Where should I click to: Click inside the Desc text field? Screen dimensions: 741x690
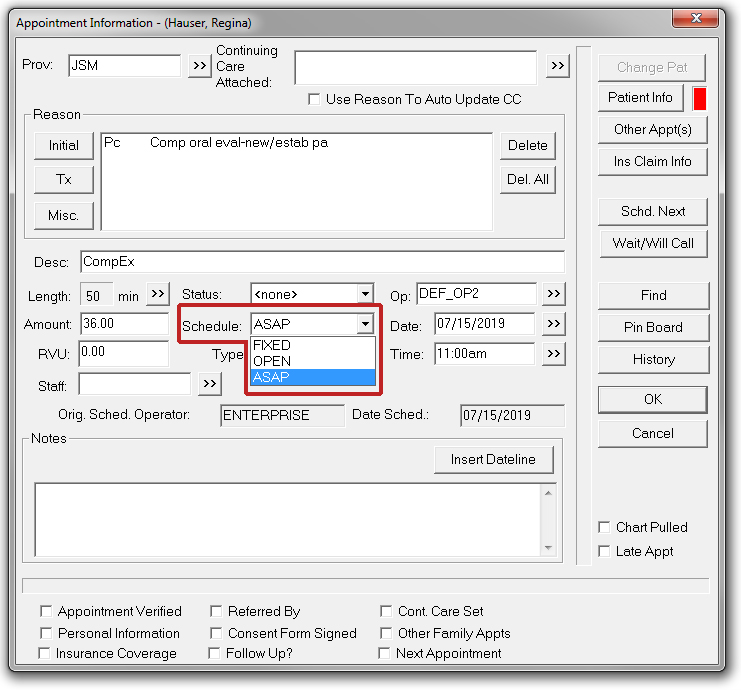[x=322, y=262]
